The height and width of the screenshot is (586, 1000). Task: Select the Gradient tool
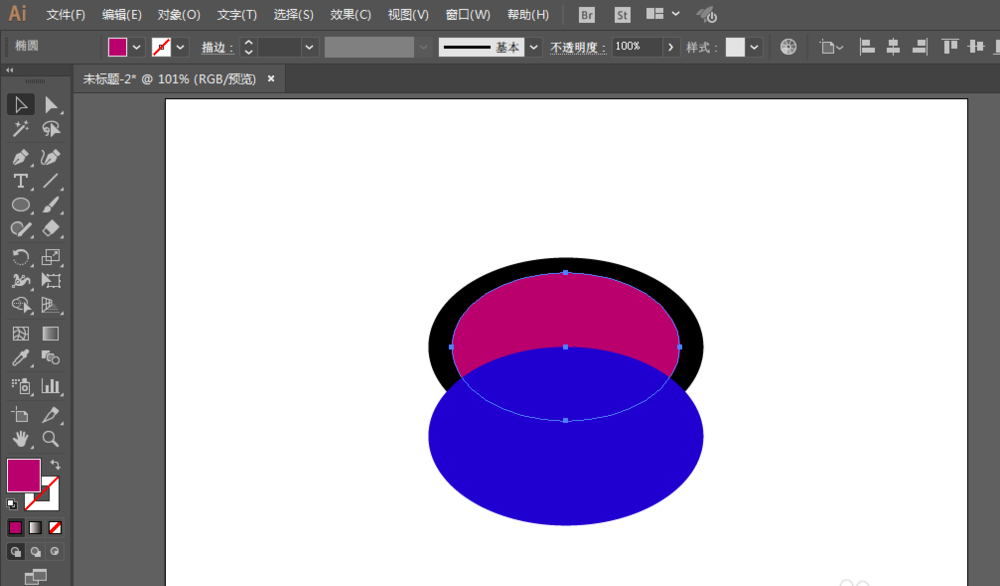click(50, 333)
